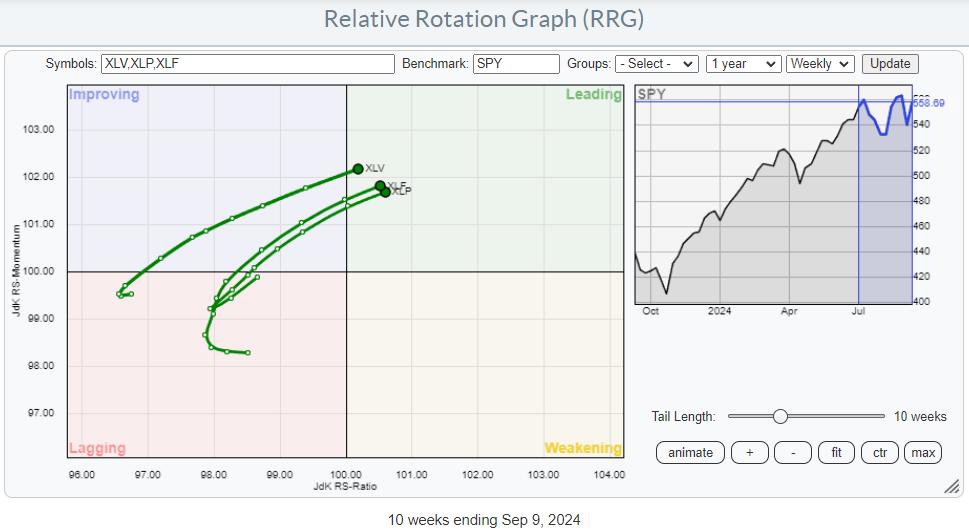Click the resize handle at chart corner
969x531 pixels.
tap(952, 486)
